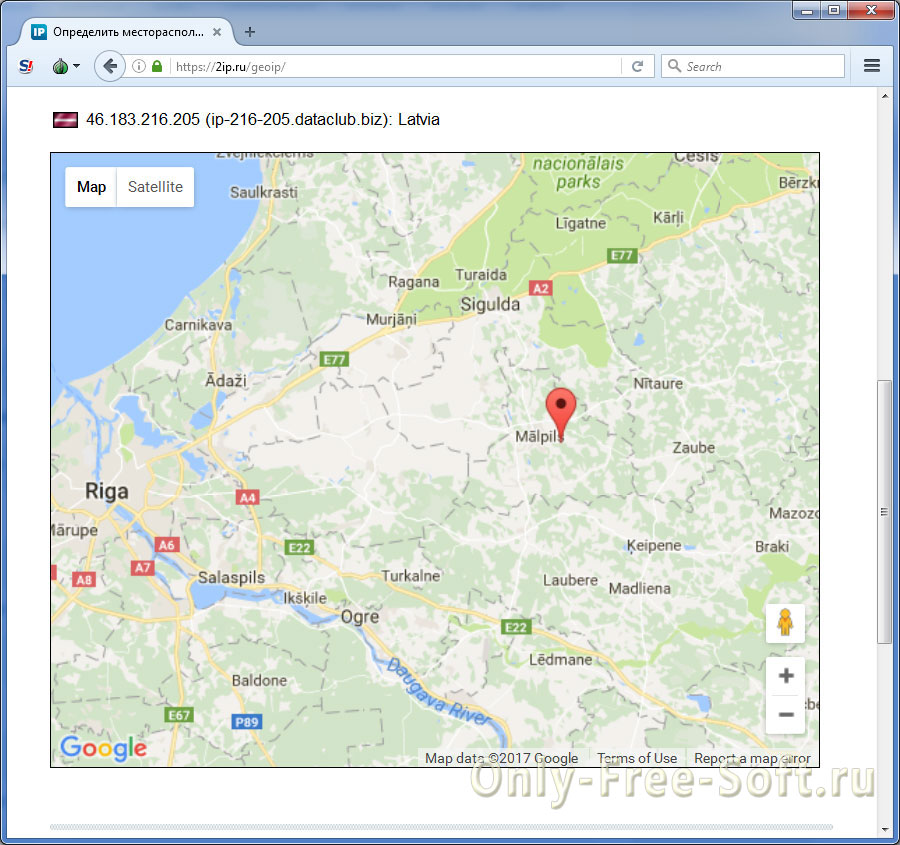Click the Google logo on the map
This screenshot has width=900, height=845.
point(103,748)
